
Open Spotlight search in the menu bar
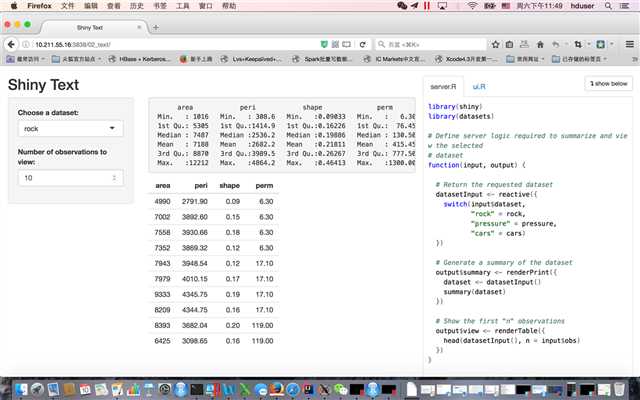pyautogui.click(x=608, y=6)
